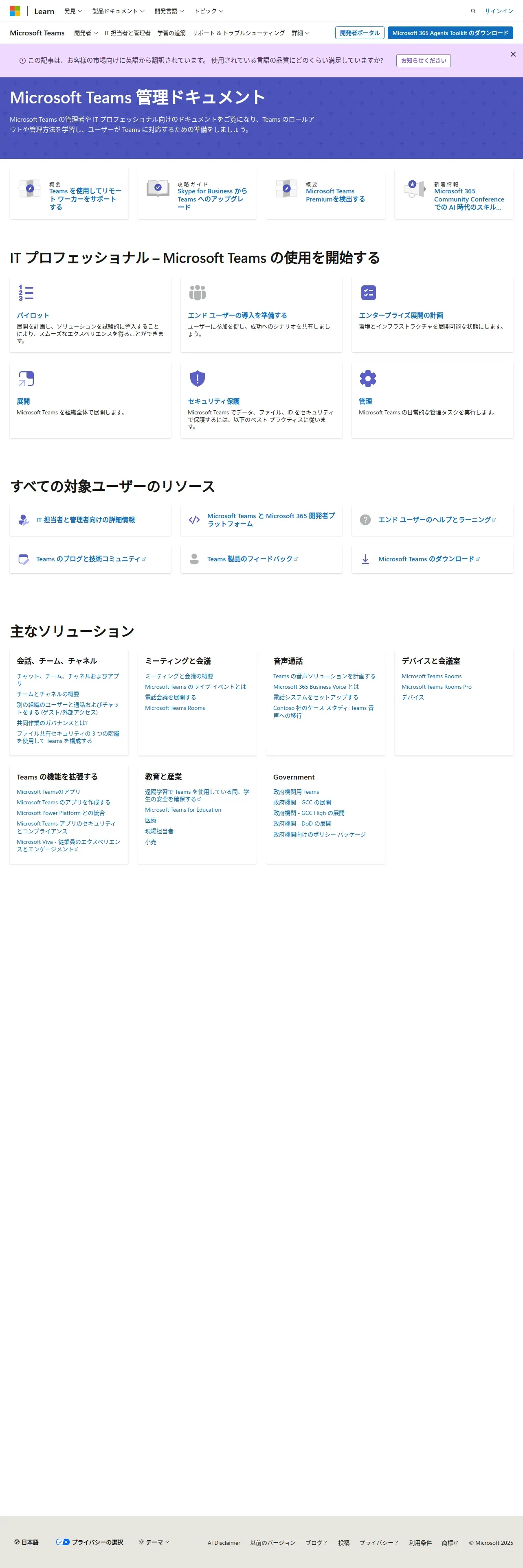
Task: Expand the 開発言語 menu
Action: click(169, 11)
